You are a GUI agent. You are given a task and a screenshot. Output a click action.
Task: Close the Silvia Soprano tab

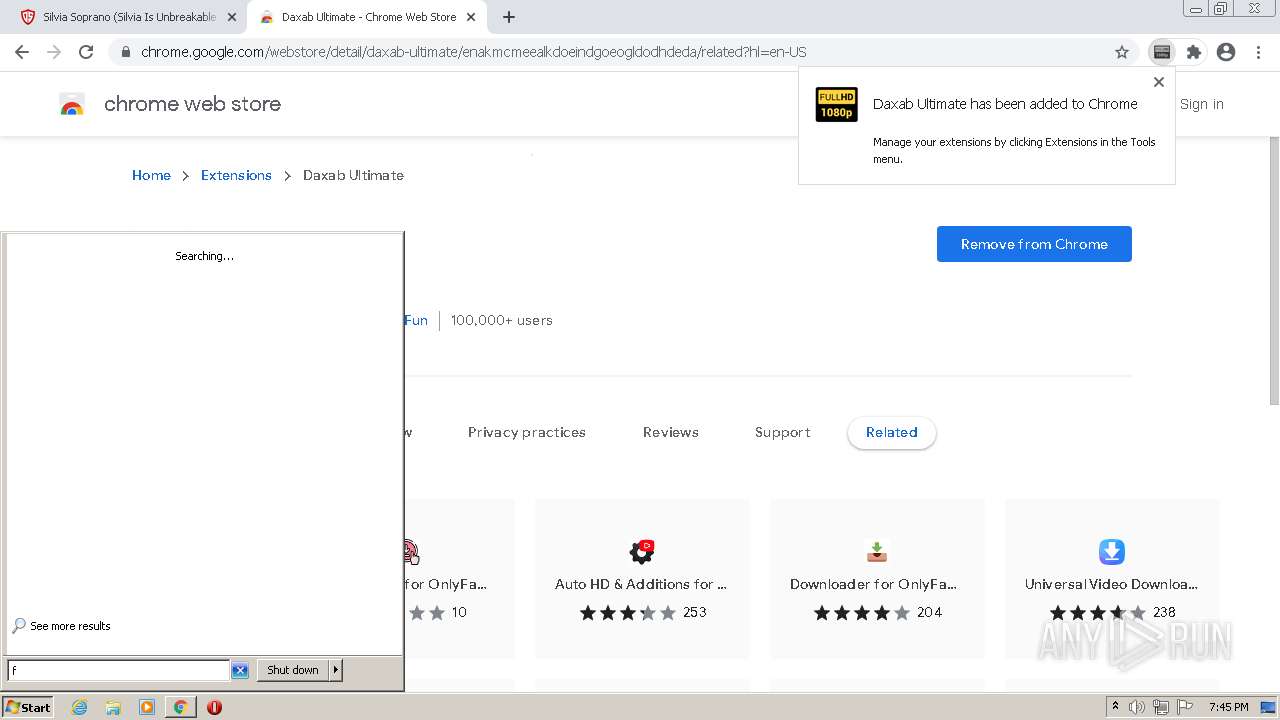pos(232,17)
